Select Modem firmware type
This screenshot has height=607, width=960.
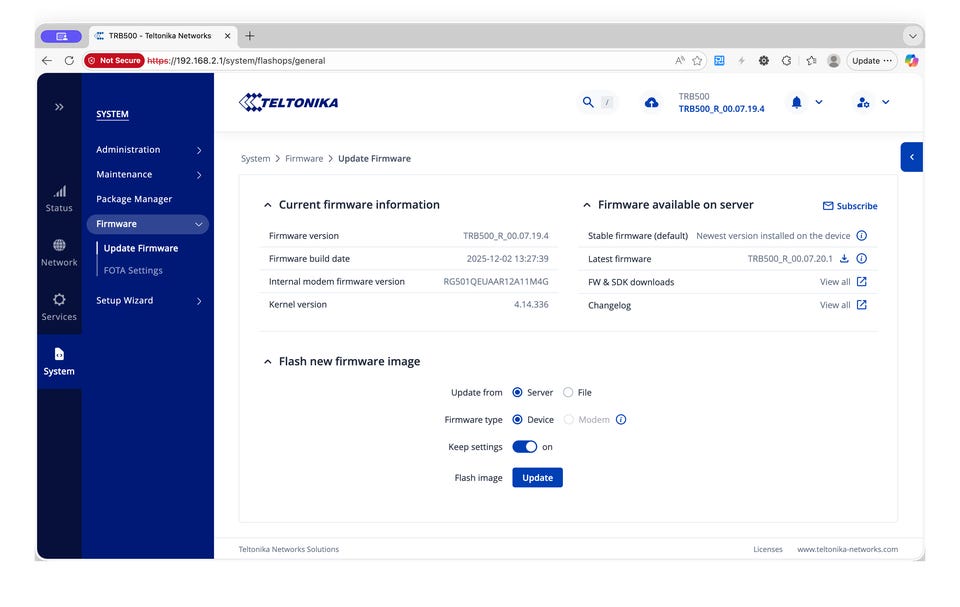pyautogui.click(x=569, y=420)
